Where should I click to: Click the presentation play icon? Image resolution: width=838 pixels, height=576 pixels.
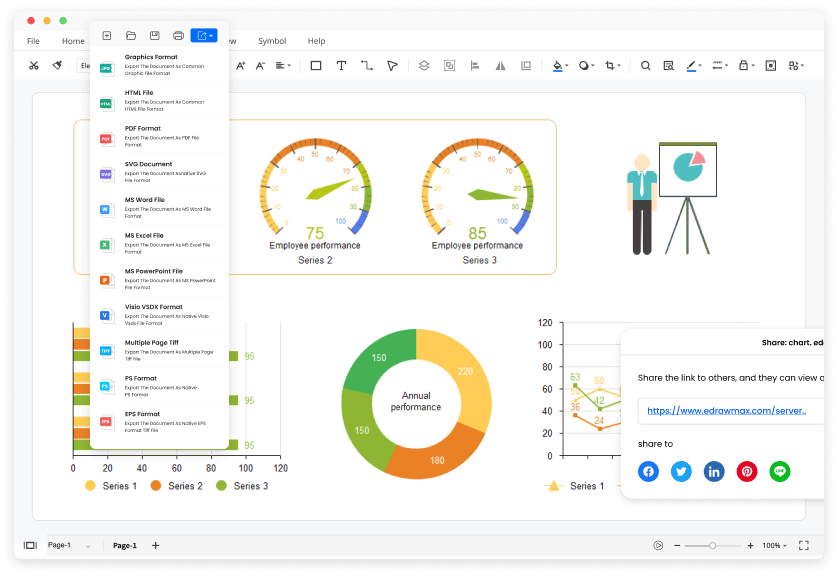click(658, 546)
